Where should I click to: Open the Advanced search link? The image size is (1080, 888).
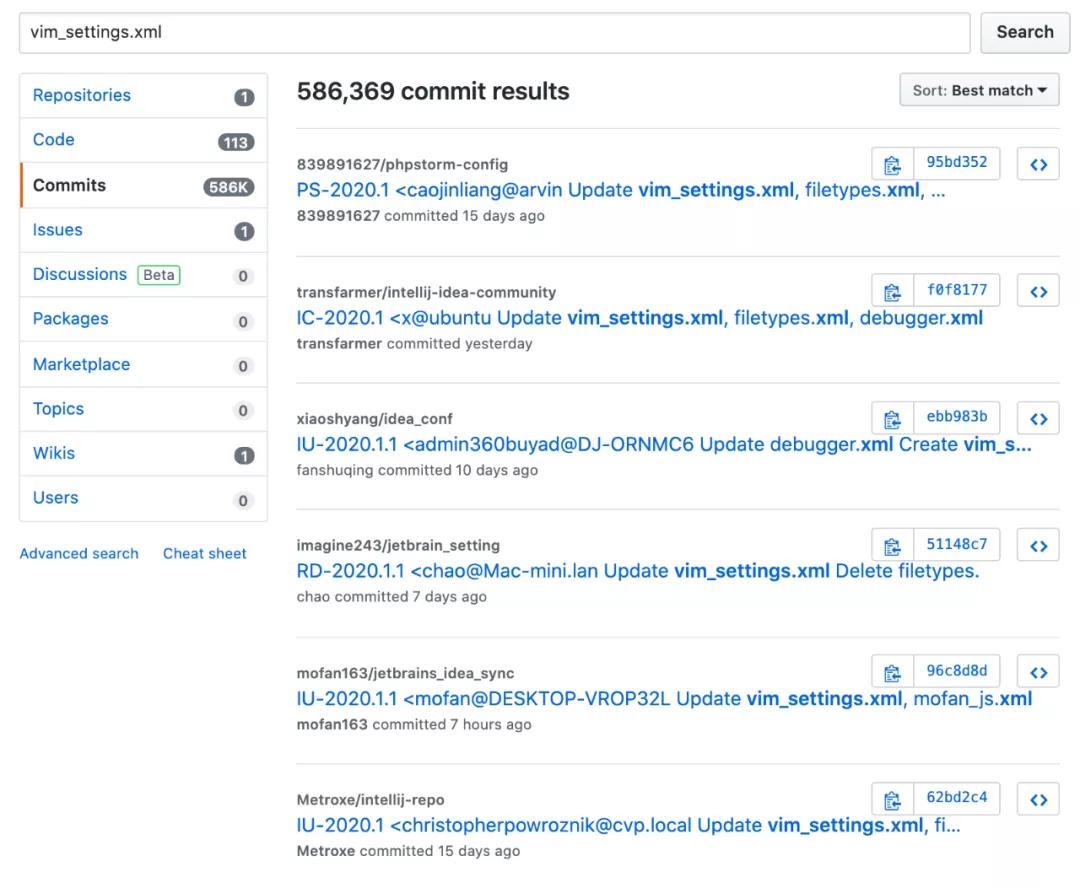pos(79,554)
